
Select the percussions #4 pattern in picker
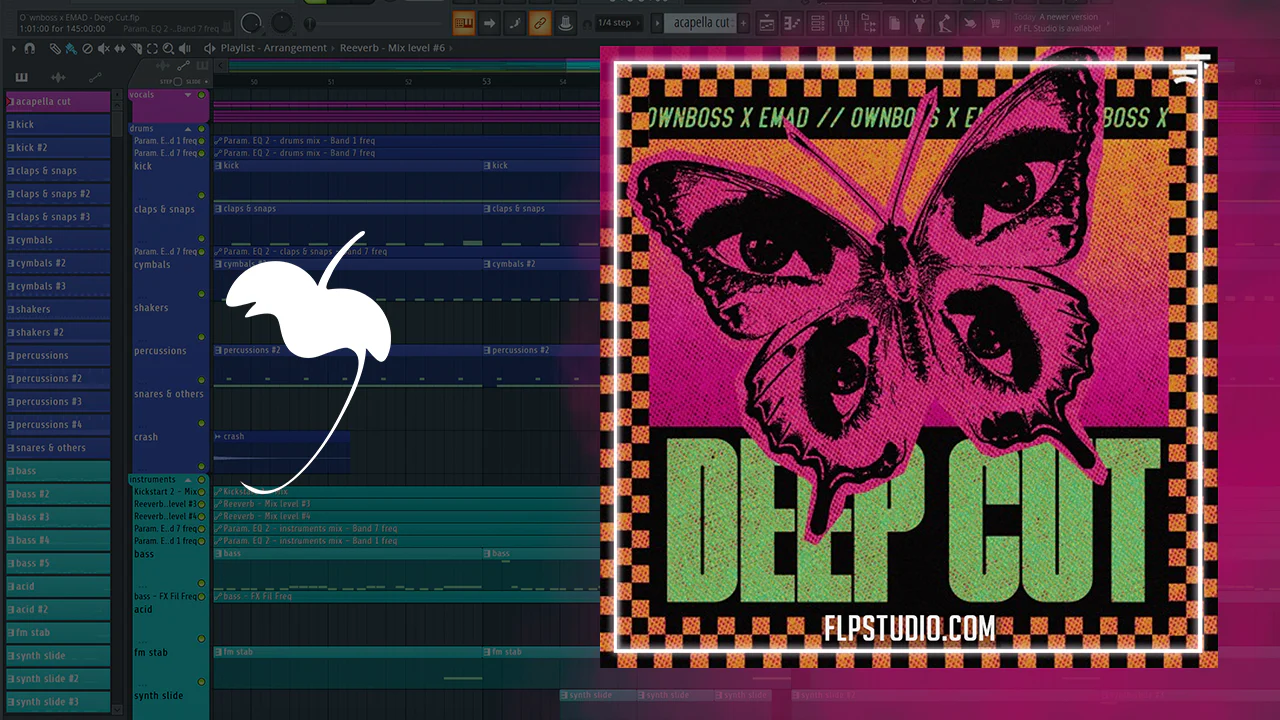tap(58, 425)
